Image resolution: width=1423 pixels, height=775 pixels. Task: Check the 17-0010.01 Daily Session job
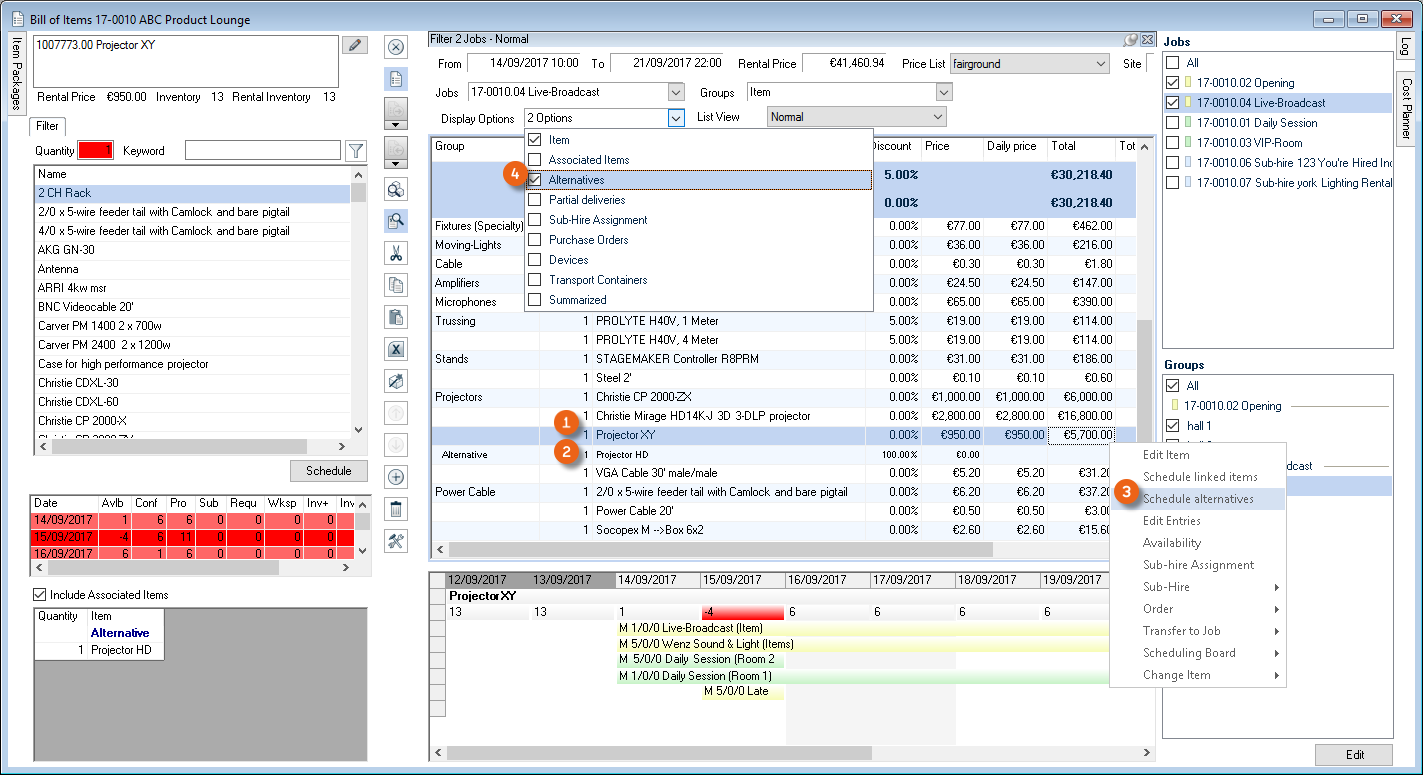coord(1174,123)
